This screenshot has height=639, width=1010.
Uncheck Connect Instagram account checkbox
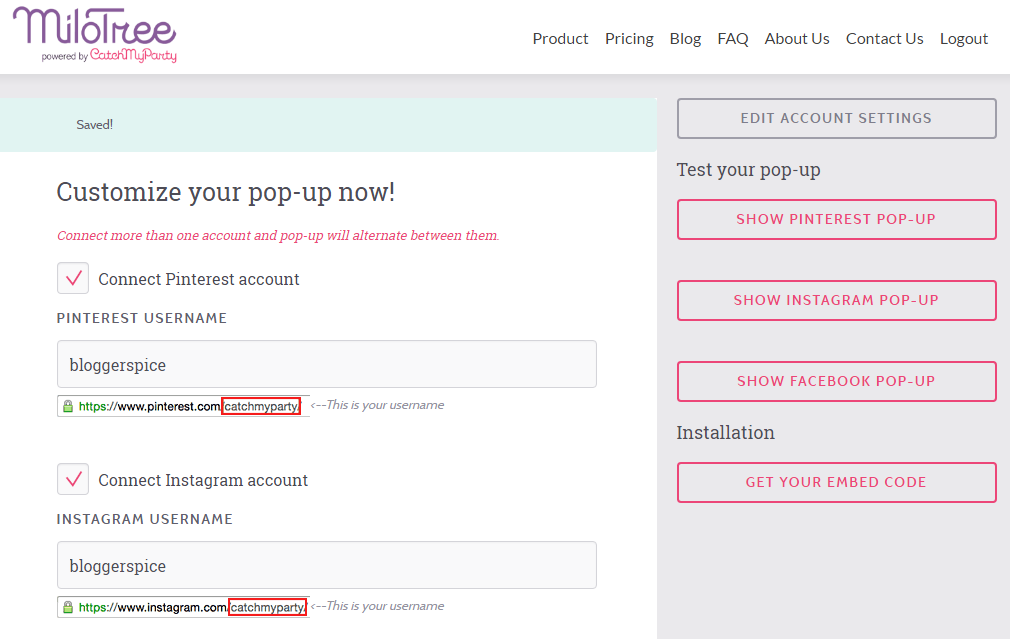click(x=73, y=479)
